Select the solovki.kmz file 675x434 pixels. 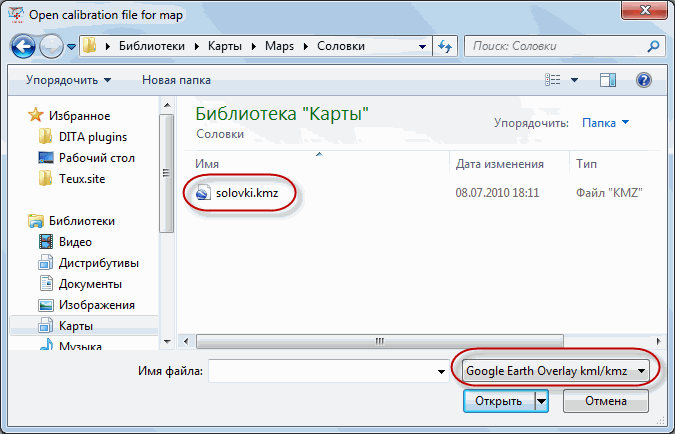tap(246, 191)
